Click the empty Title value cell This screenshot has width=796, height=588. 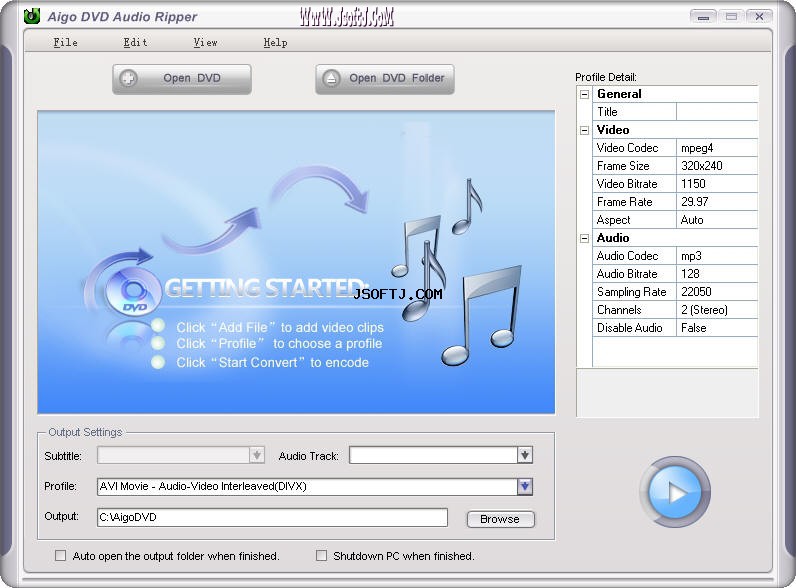click(717, 112)
